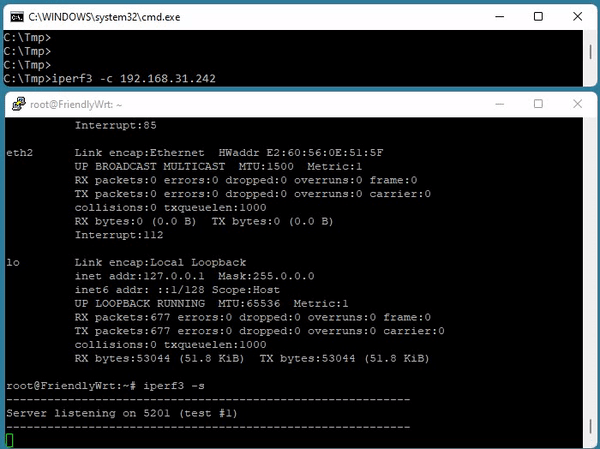Click the eth2 interface name
Image resolution: width=600 pixels, height=449 pixels.
point(20,153)
